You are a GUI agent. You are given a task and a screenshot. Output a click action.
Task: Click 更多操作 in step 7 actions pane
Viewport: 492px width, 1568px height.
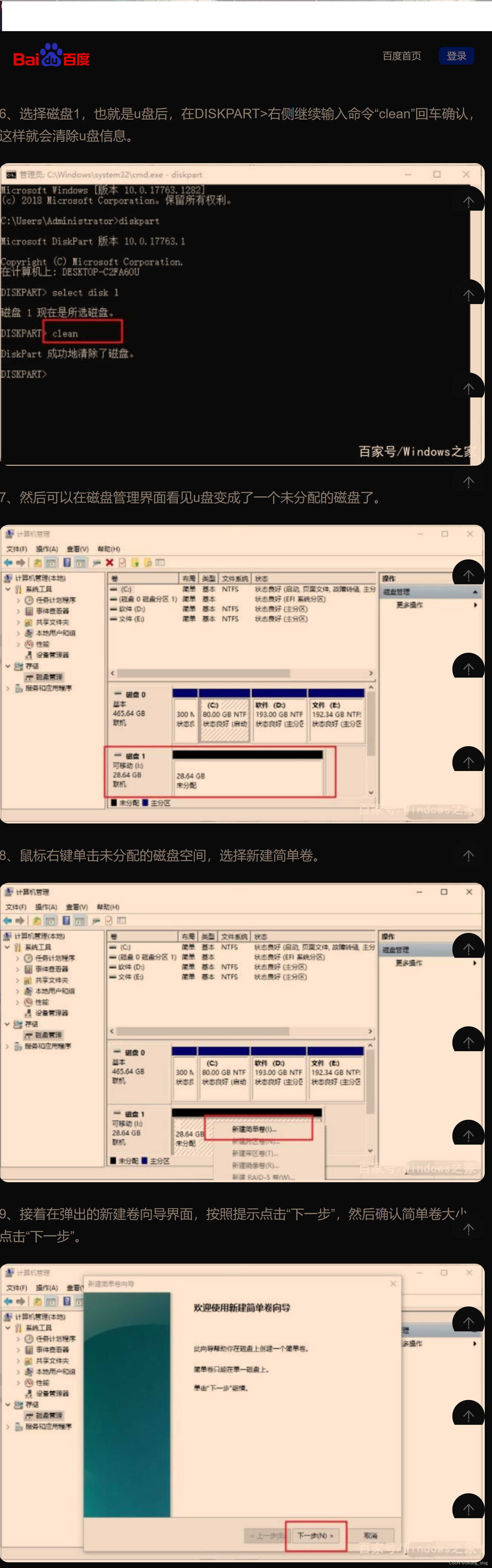409,605
